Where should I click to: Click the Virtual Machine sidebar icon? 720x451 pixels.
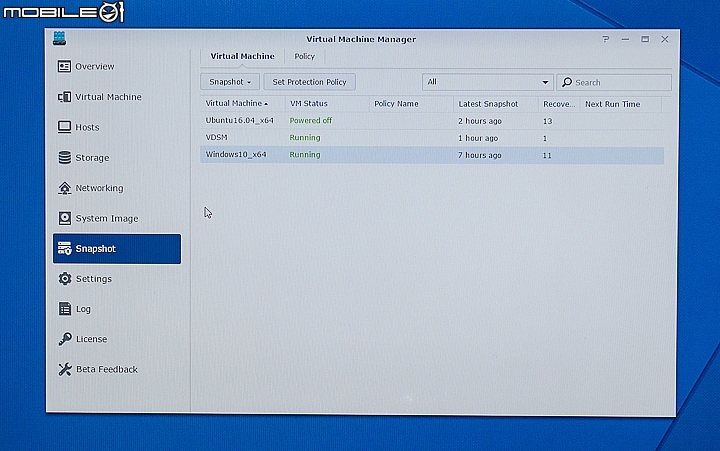[x=64, y=97]
